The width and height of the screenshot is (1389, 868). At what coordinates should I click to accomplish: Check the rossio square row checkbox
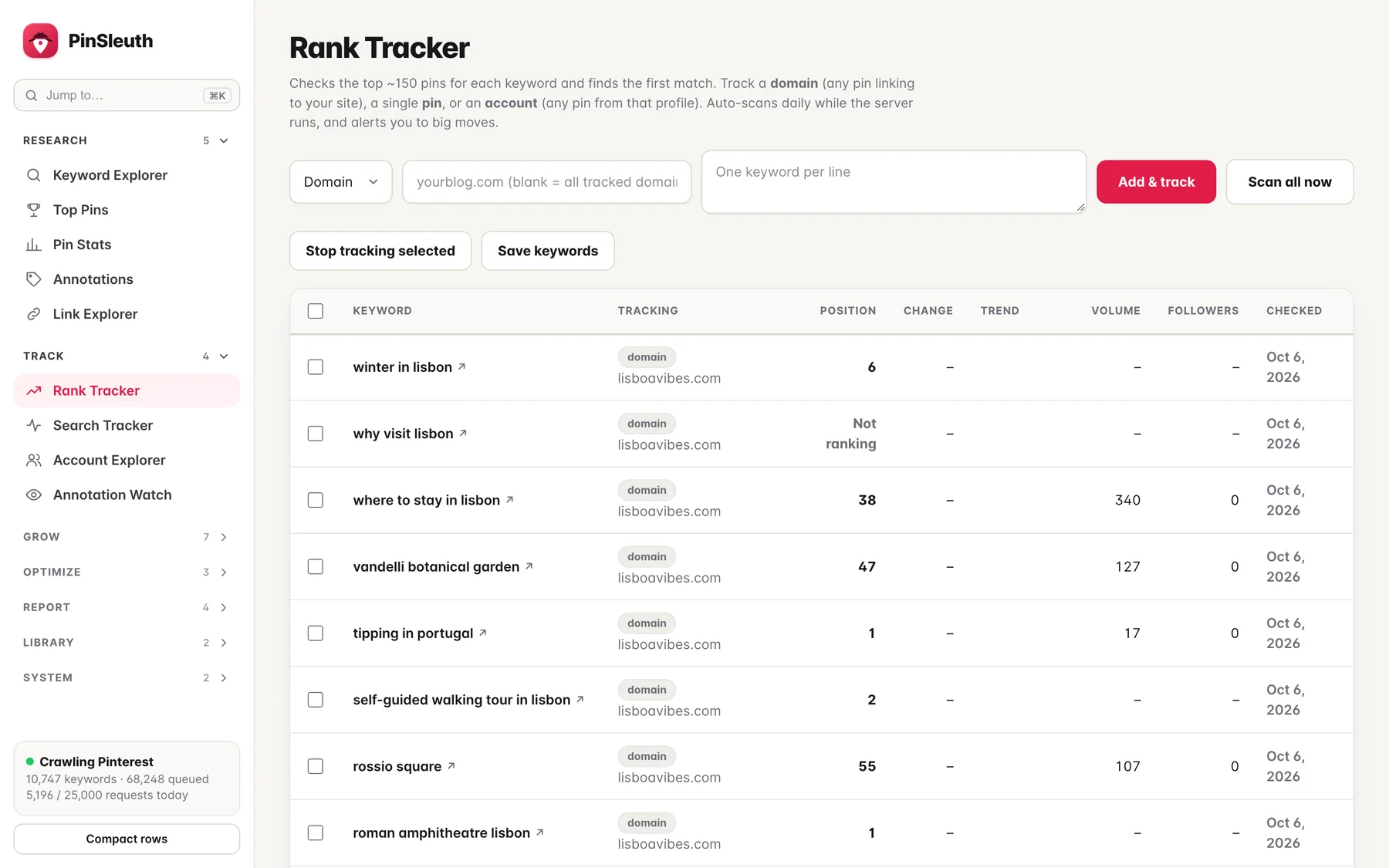[x=316, y=766]
